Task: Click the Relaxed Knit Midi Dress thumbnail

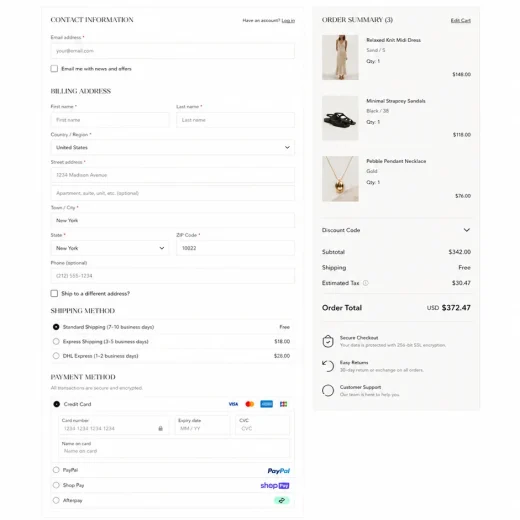Action: point(340,57)
